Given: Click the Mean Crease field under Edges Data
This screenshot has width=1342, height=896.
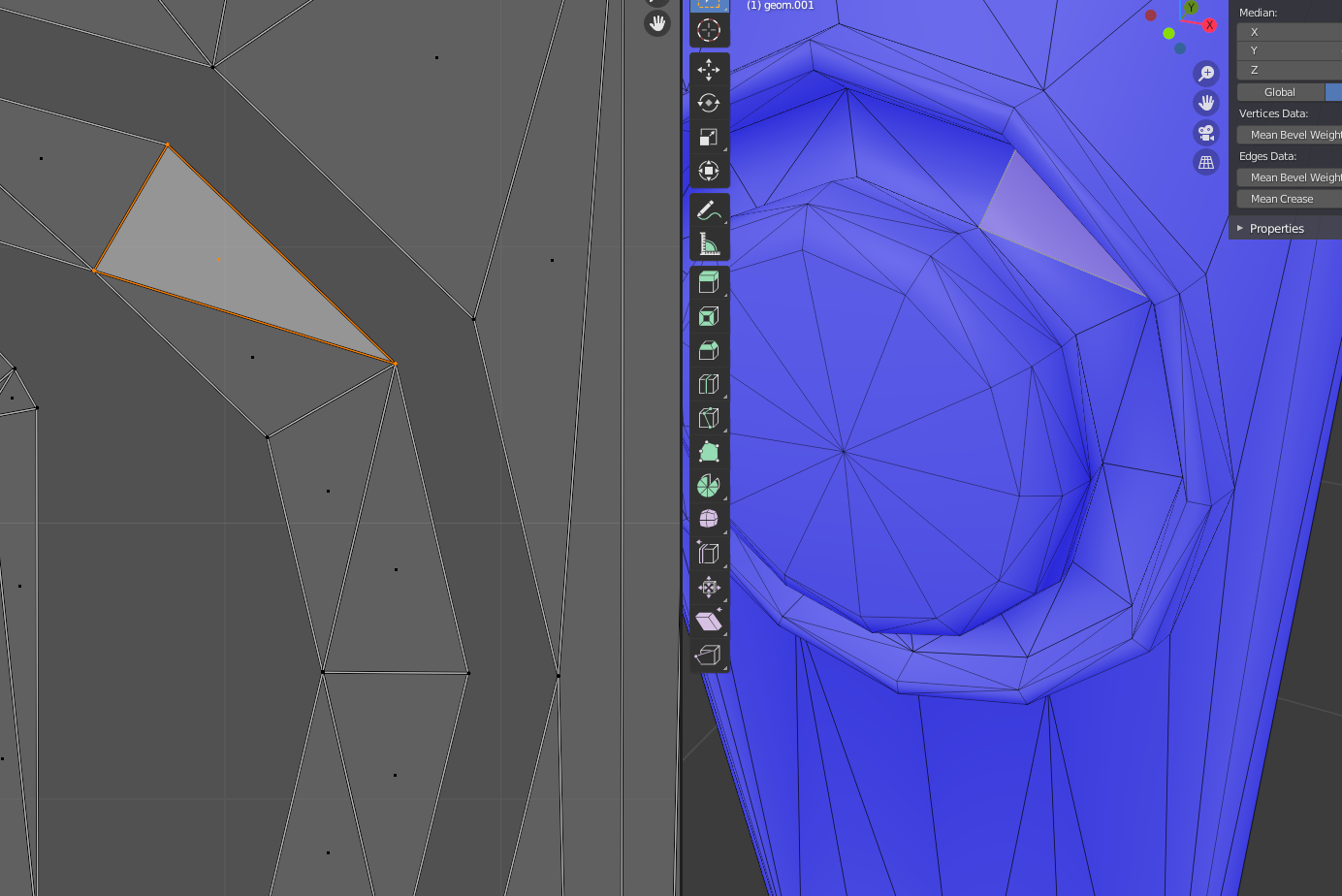Looking at the screenshot, I should 1282,199.
